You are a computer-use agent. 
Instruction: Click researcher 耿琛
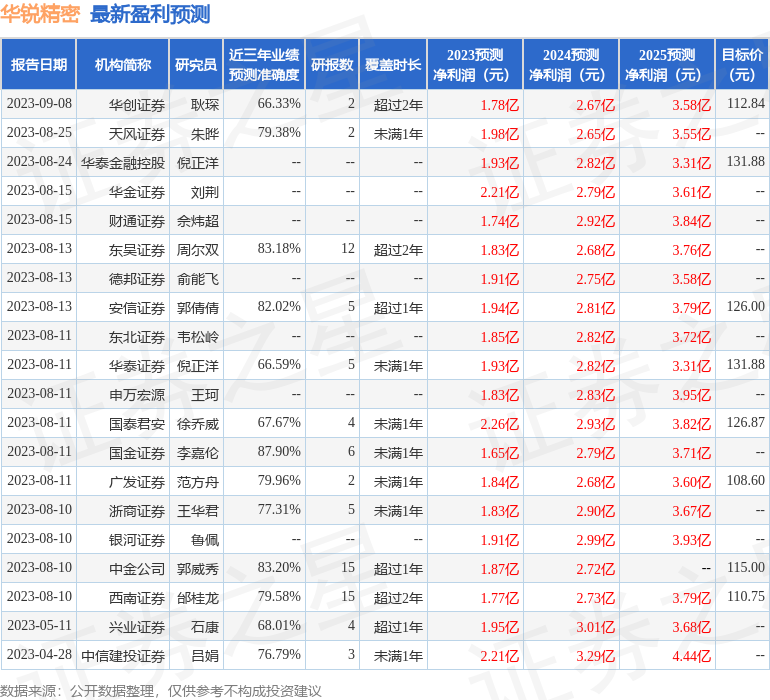pos(205,105)
